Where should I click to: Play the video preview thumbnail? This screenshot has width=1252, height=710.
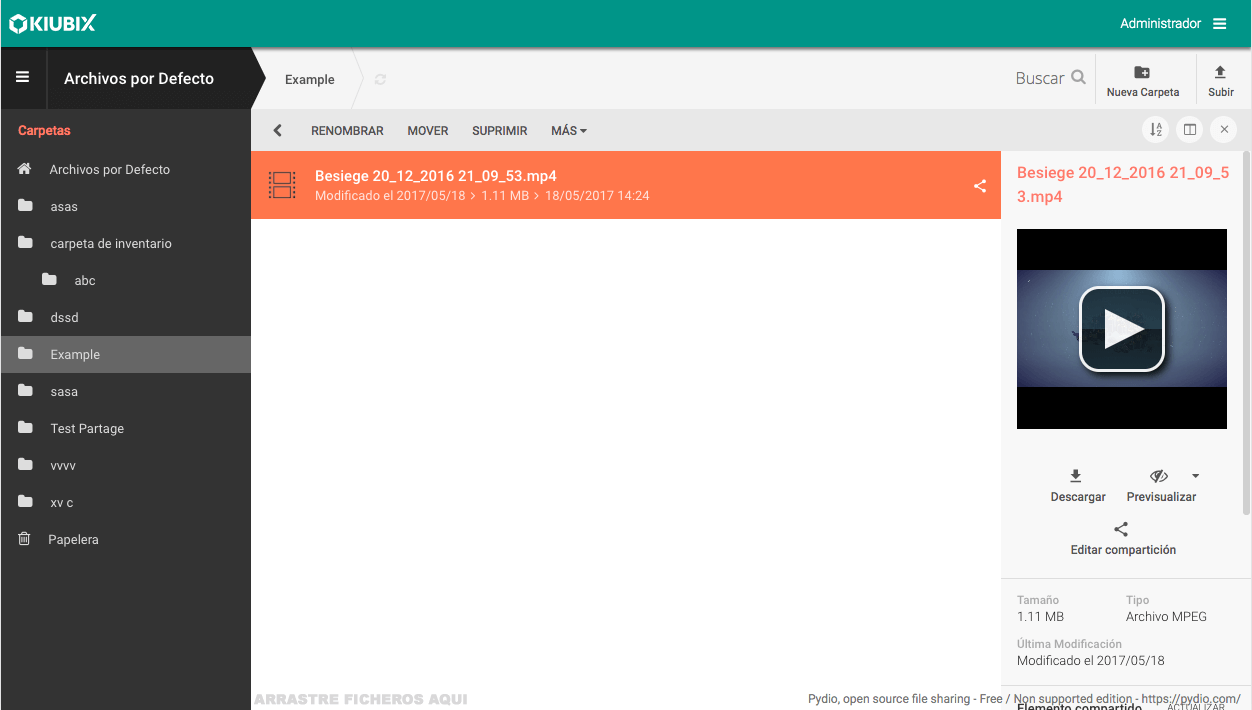1121,329
